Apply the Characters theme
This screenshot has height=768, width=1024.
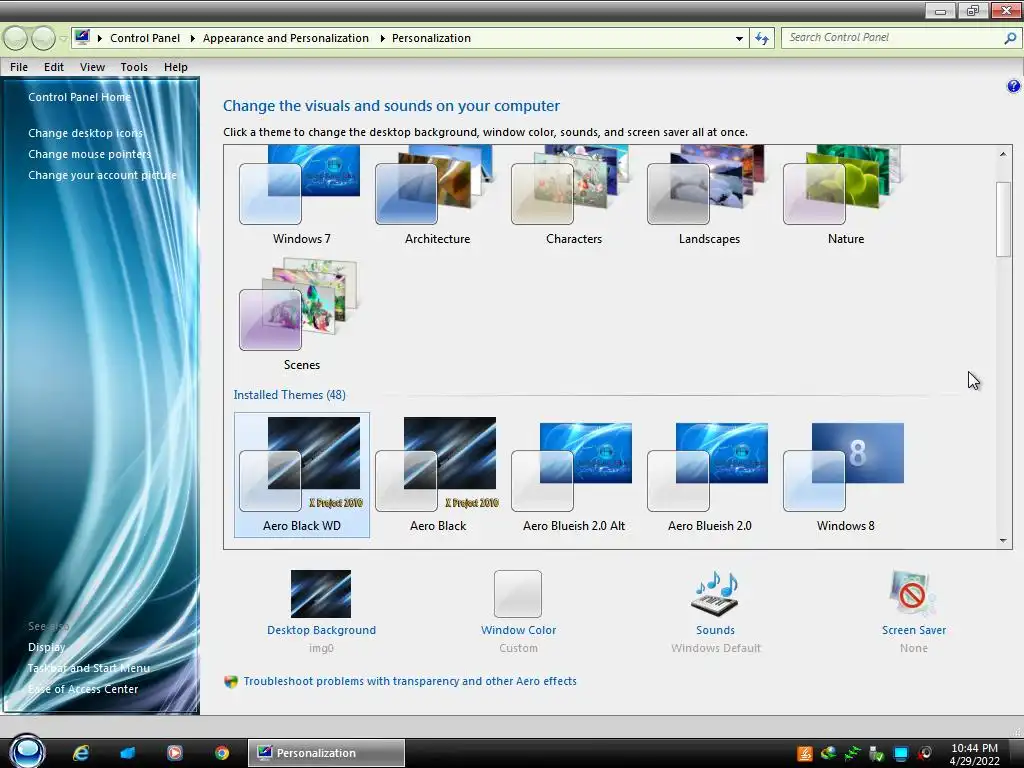(x=573, y=196)
